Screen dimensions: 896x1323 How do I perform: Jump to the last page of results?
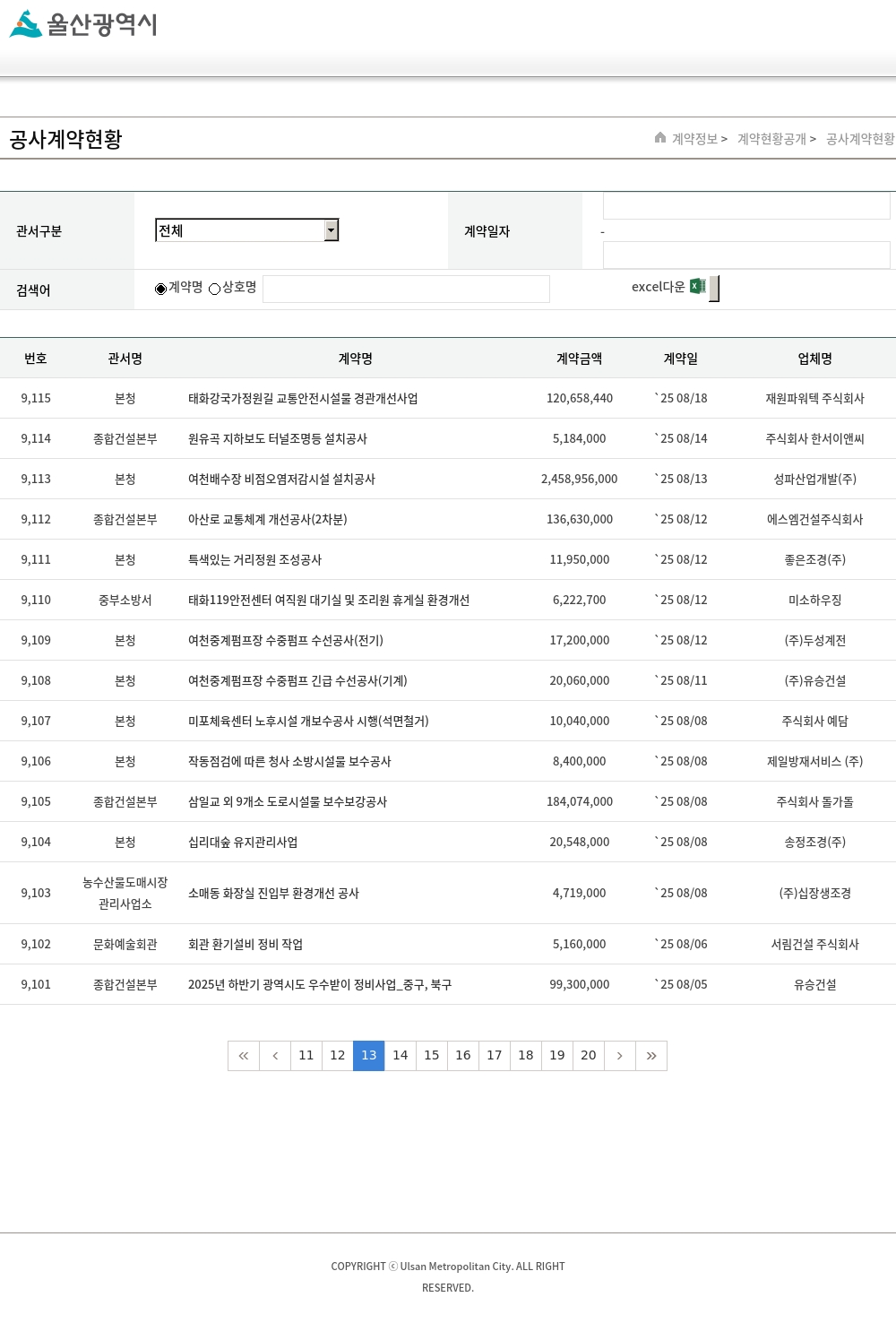click(651, 1056)
